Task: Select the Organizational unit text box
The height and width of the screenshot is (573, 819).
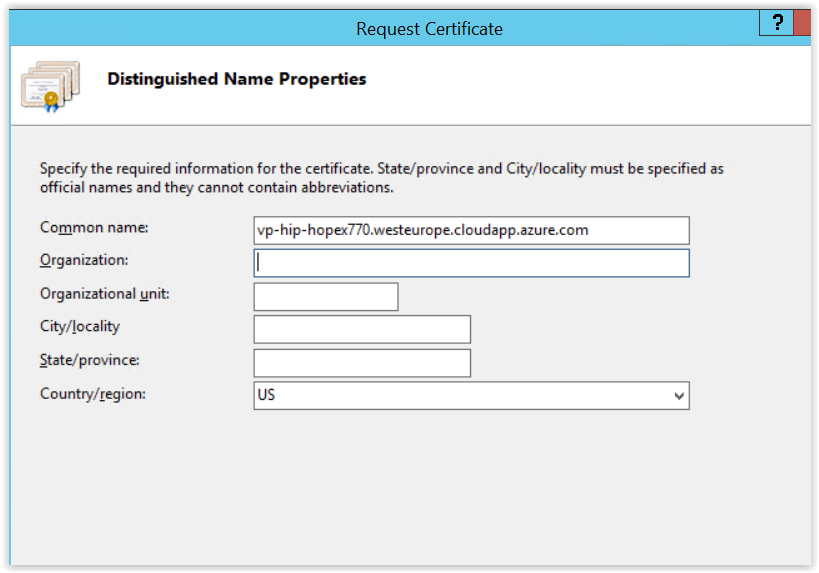Action: 326,297
